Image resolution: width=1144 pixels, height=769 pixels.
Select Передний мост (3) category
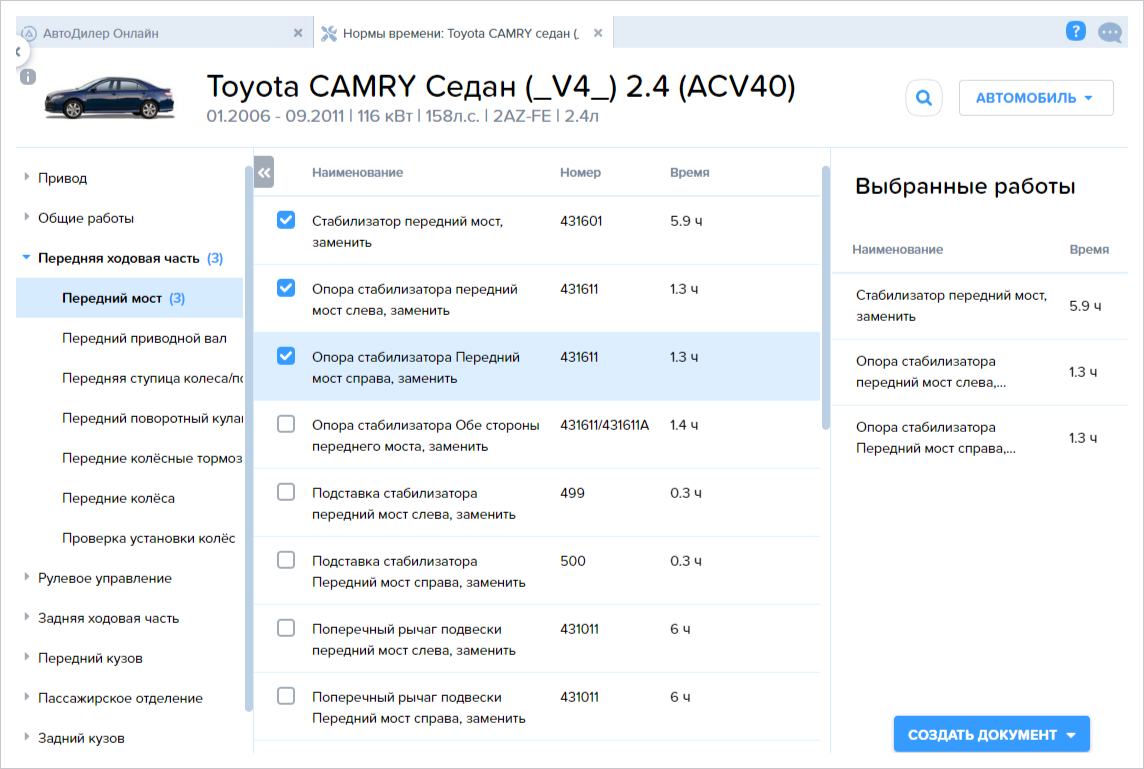point(129,298)
